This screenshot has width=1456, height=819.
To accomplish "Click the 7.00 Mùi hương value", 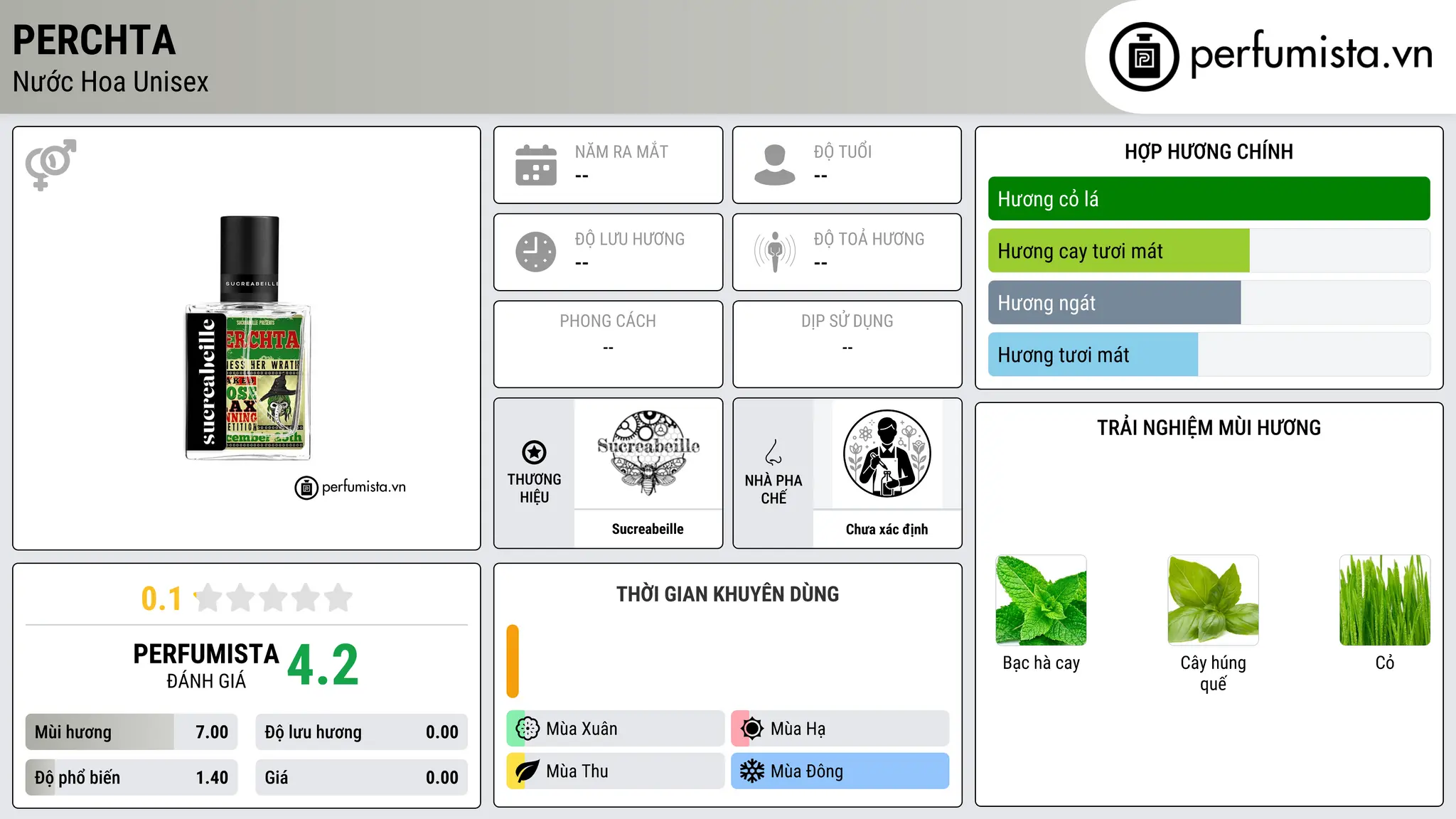I will click(x=212, y=732).
